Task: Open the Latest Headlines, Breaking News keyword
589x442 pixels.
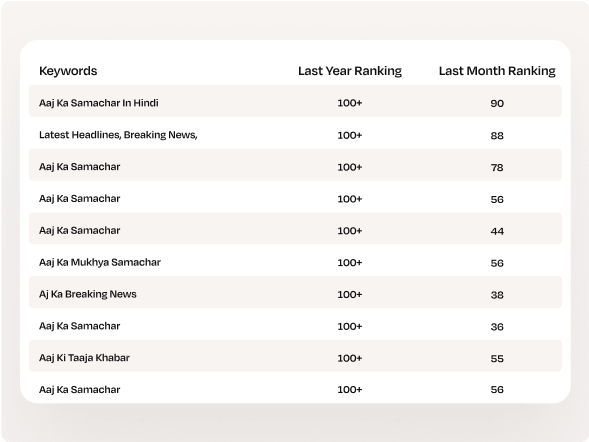Action: [x=118, y=135]
